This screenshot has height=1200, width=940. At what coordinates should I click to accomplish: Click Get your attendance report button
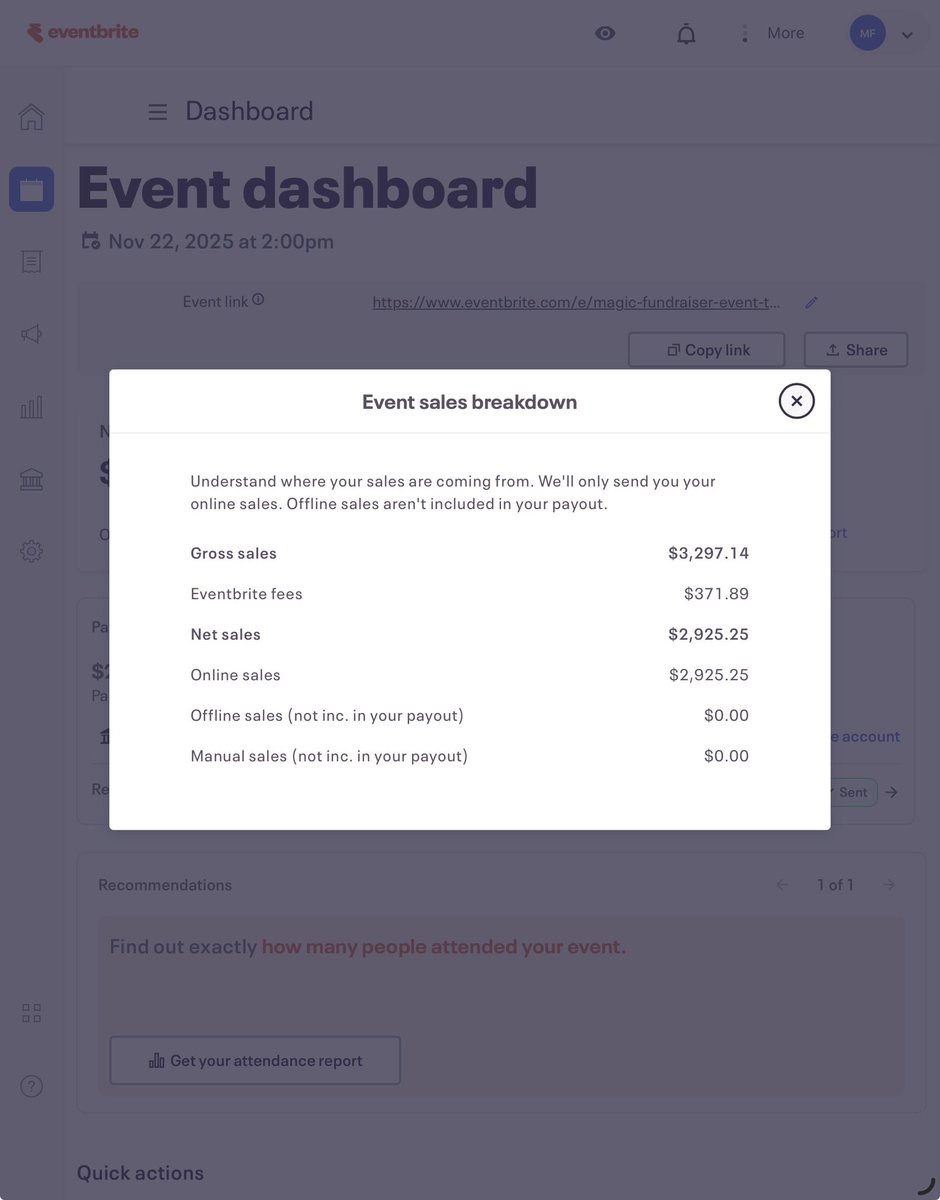point(255,1061)
